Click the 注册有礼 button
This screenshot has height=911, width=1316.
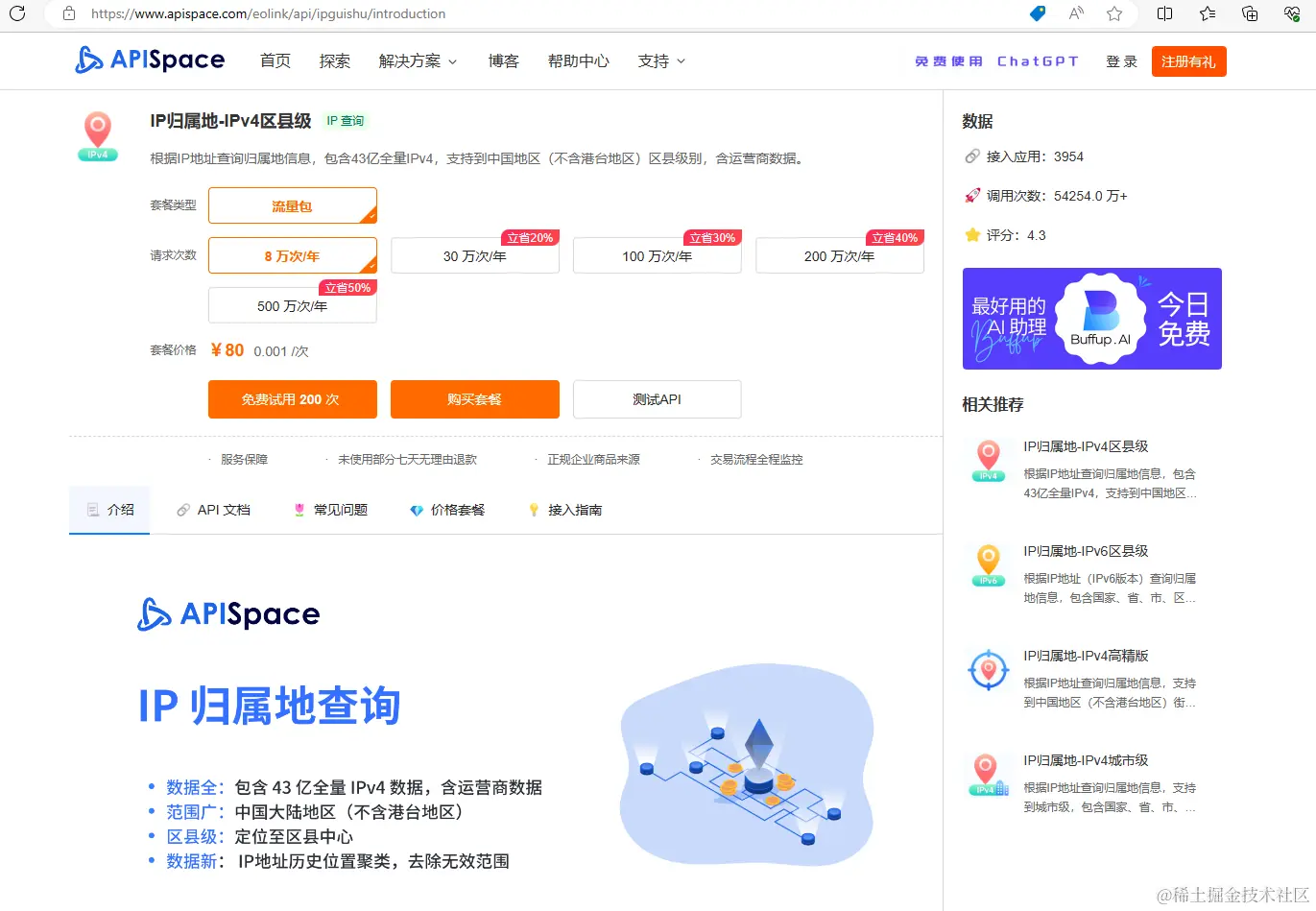pos(1188,61)
